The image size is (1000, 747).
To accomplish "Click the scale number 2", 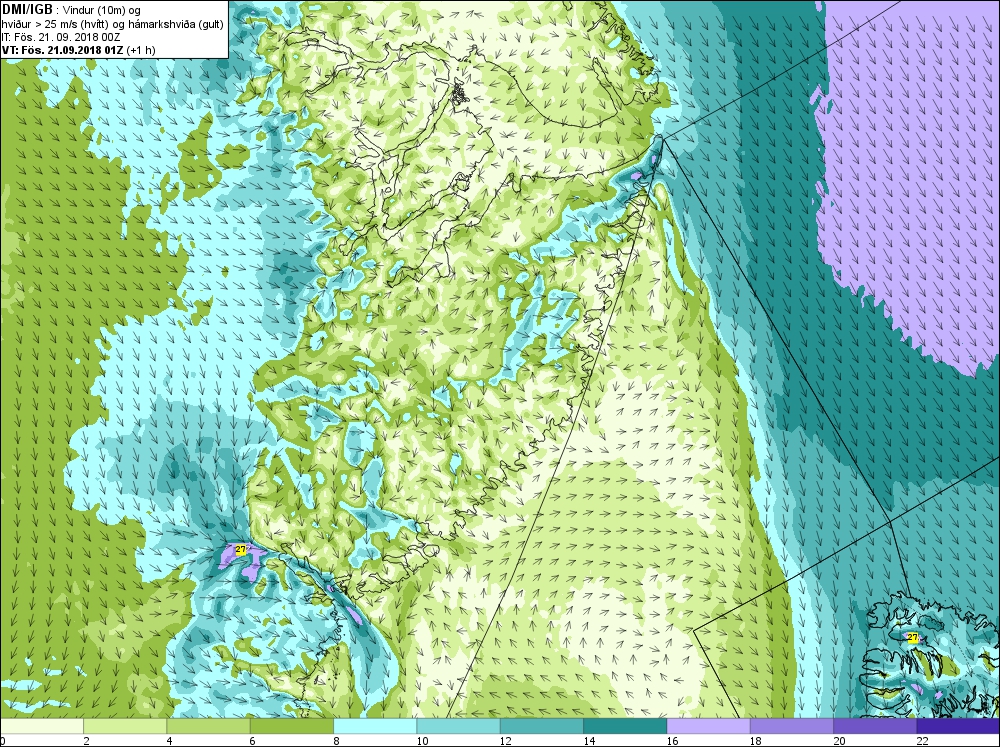I will [x=86, y=741].
